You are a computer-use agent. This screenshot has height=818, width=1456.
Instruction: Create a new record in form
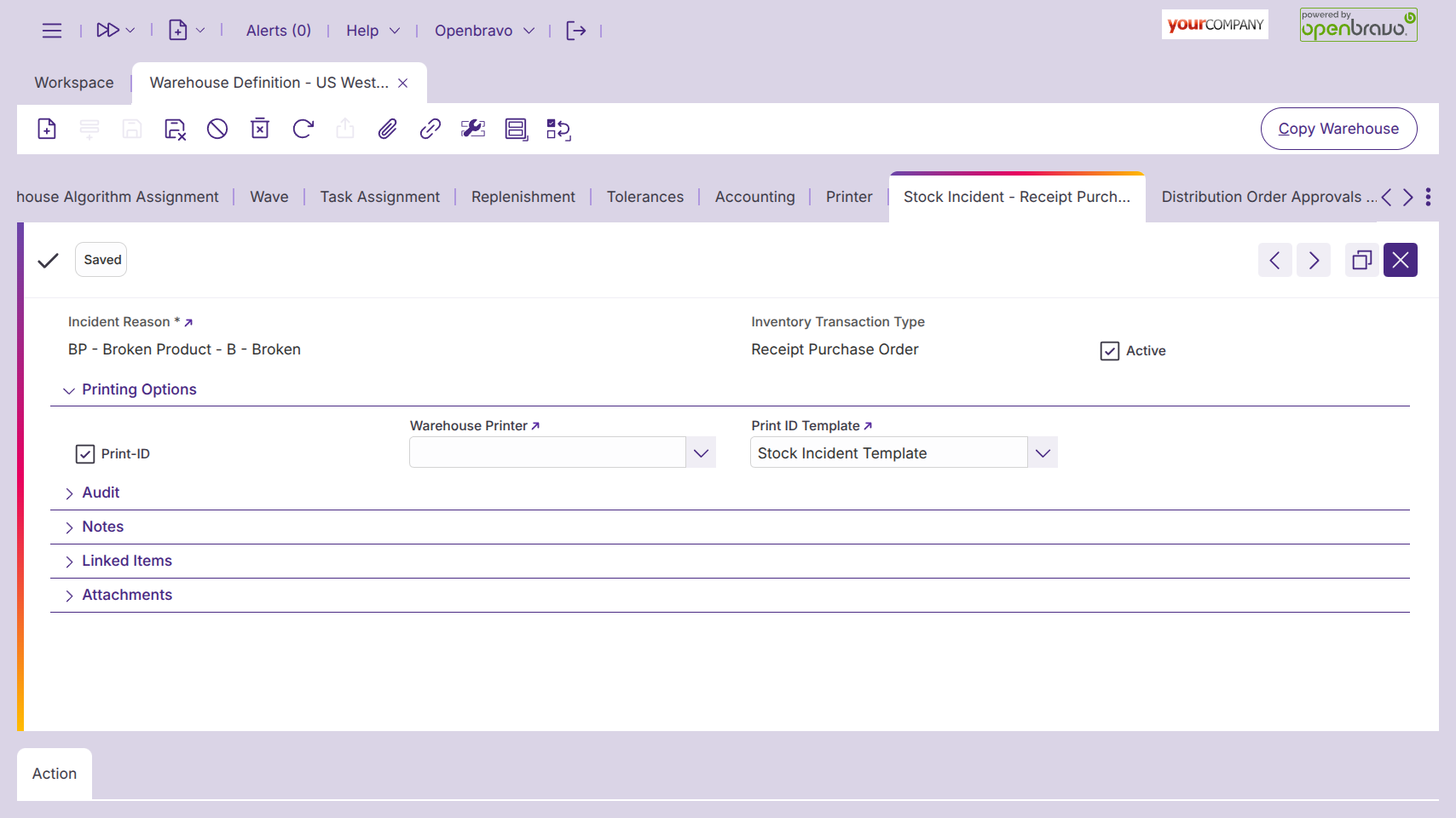(x=47, y=129)
